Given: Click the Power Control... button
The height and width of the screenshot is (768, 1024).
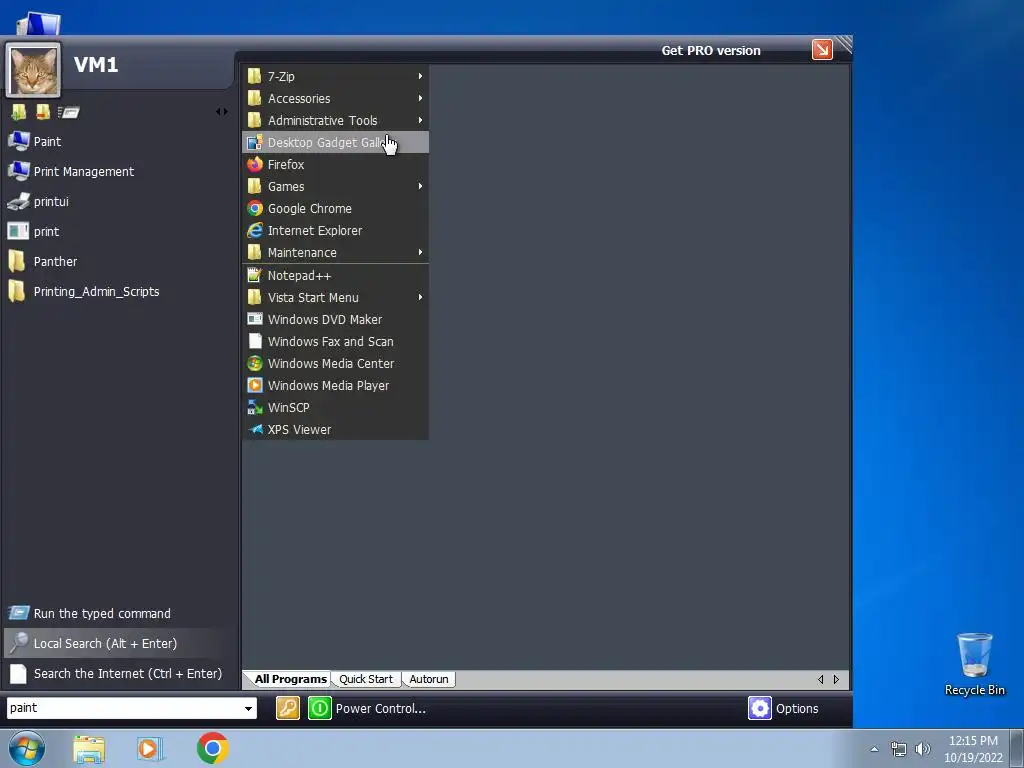Looking at the screenshot, I should point(381,709).
